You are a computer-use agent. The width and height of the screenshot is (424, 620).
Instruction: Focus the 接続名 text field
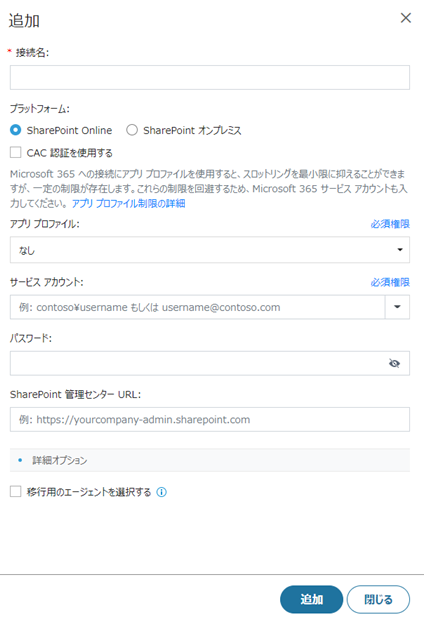coord(210,78)
